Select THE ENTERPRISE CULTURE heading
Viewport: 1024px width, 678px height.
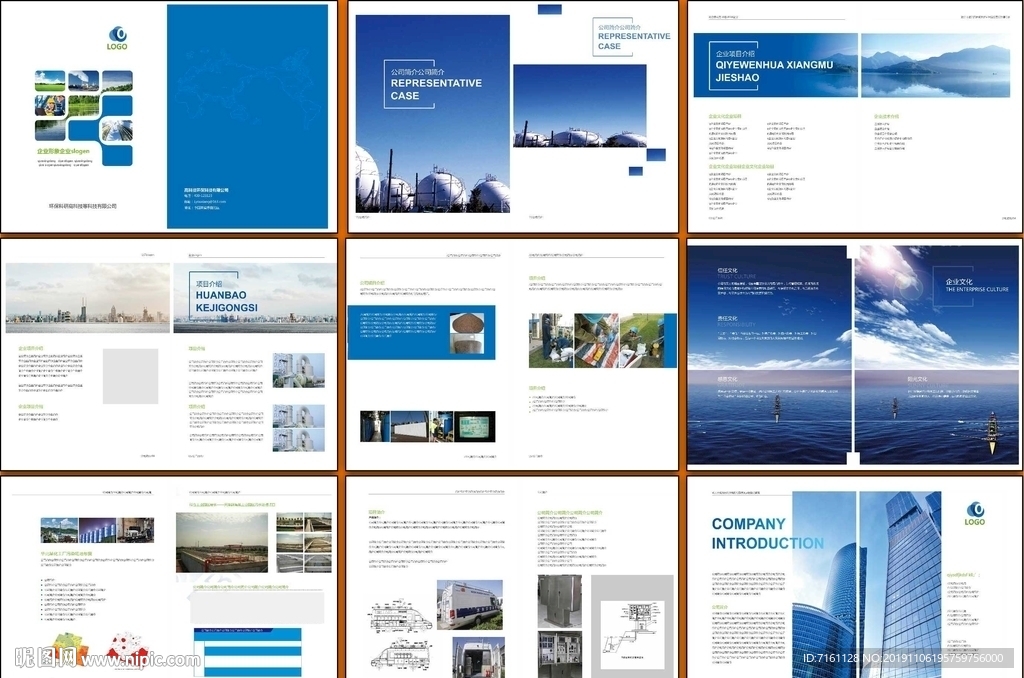[977, 289]
